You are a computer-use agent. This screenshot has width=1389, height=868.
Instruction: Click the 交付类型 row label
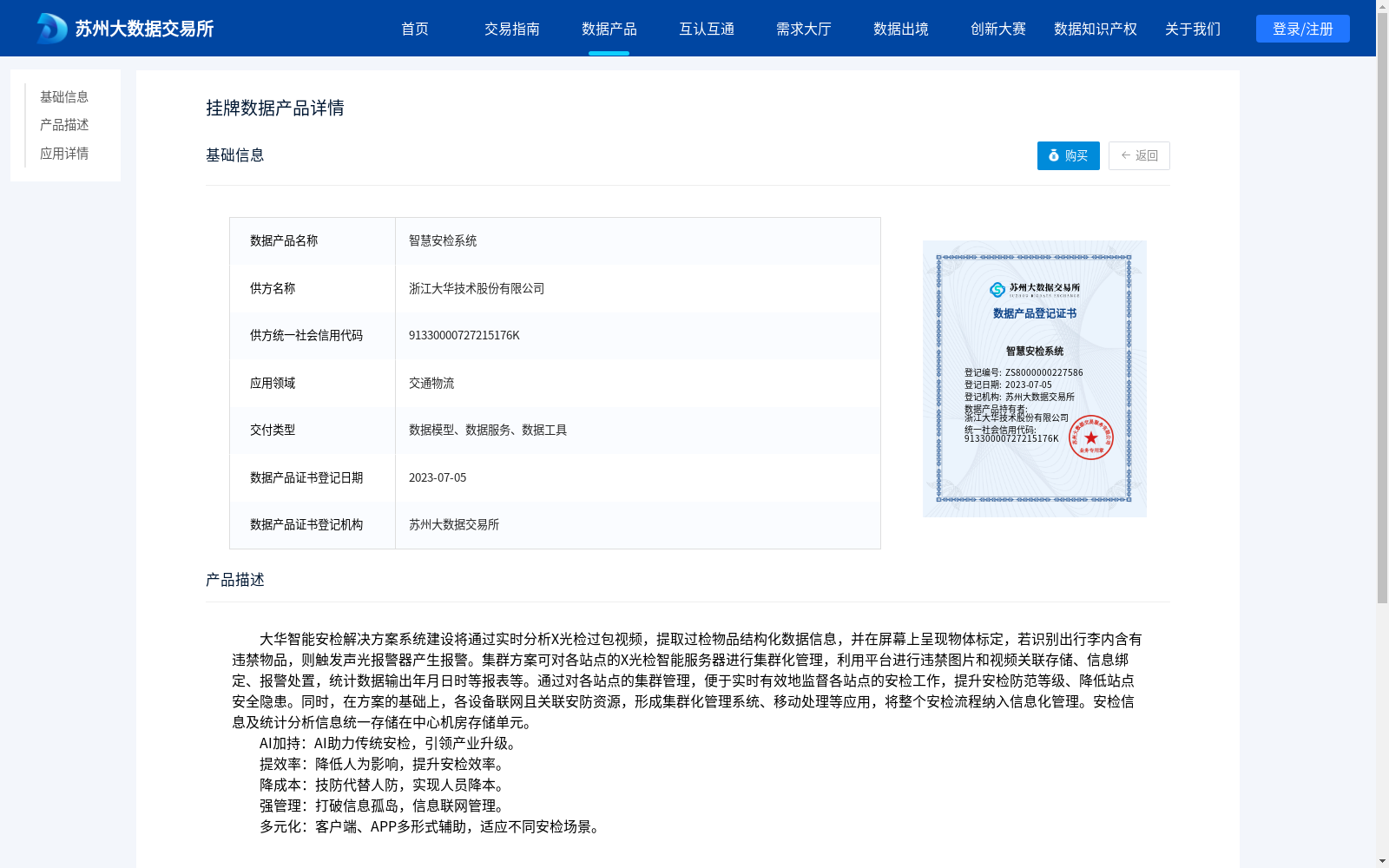[273, 430]
